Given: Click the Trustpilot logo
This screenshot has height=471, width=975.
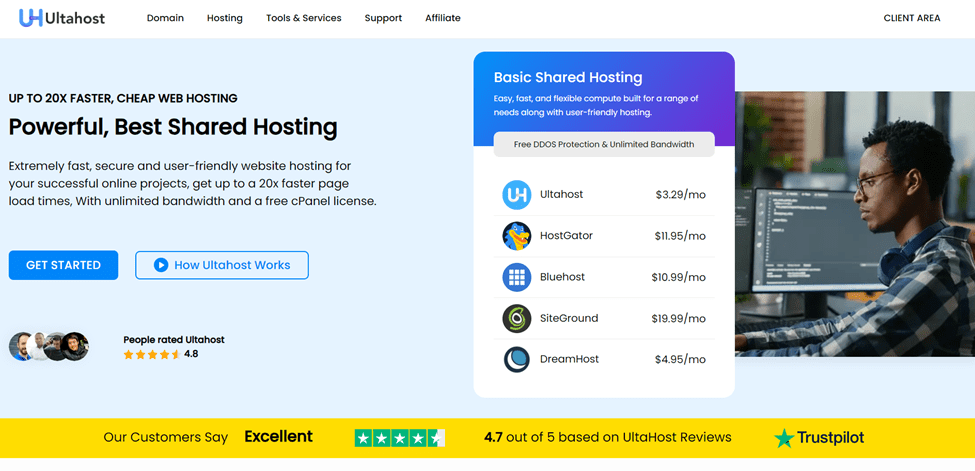Looking at the screenshot, I should pos(819,438).
